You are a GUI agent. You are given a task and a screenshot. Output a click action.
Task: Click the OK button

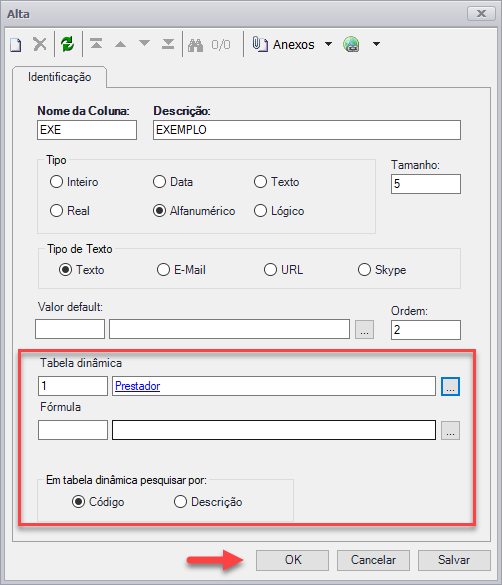[x=292, y=560]
